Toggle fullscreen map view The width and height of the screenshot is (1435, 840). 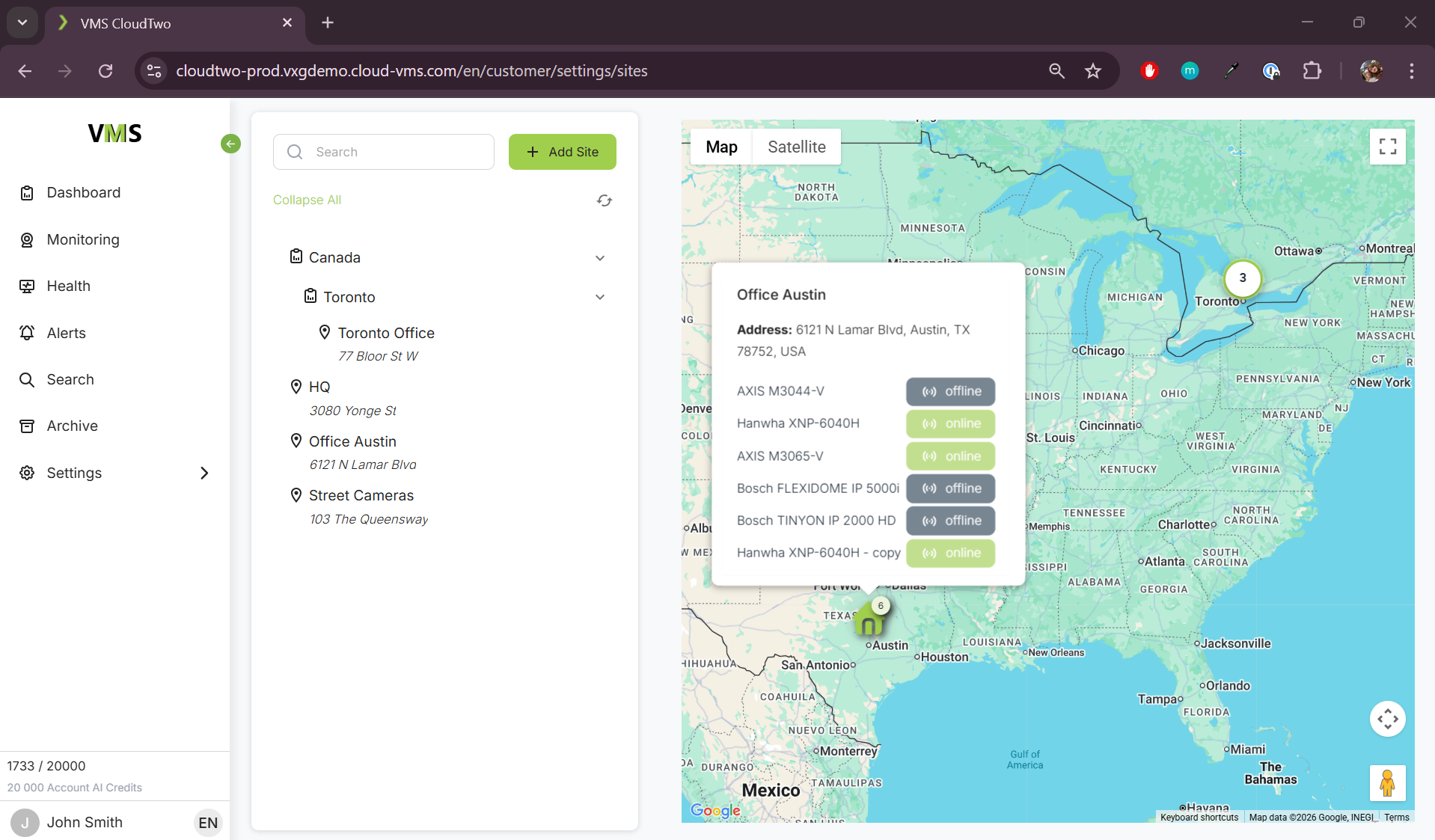click(x=1387, y=147)
